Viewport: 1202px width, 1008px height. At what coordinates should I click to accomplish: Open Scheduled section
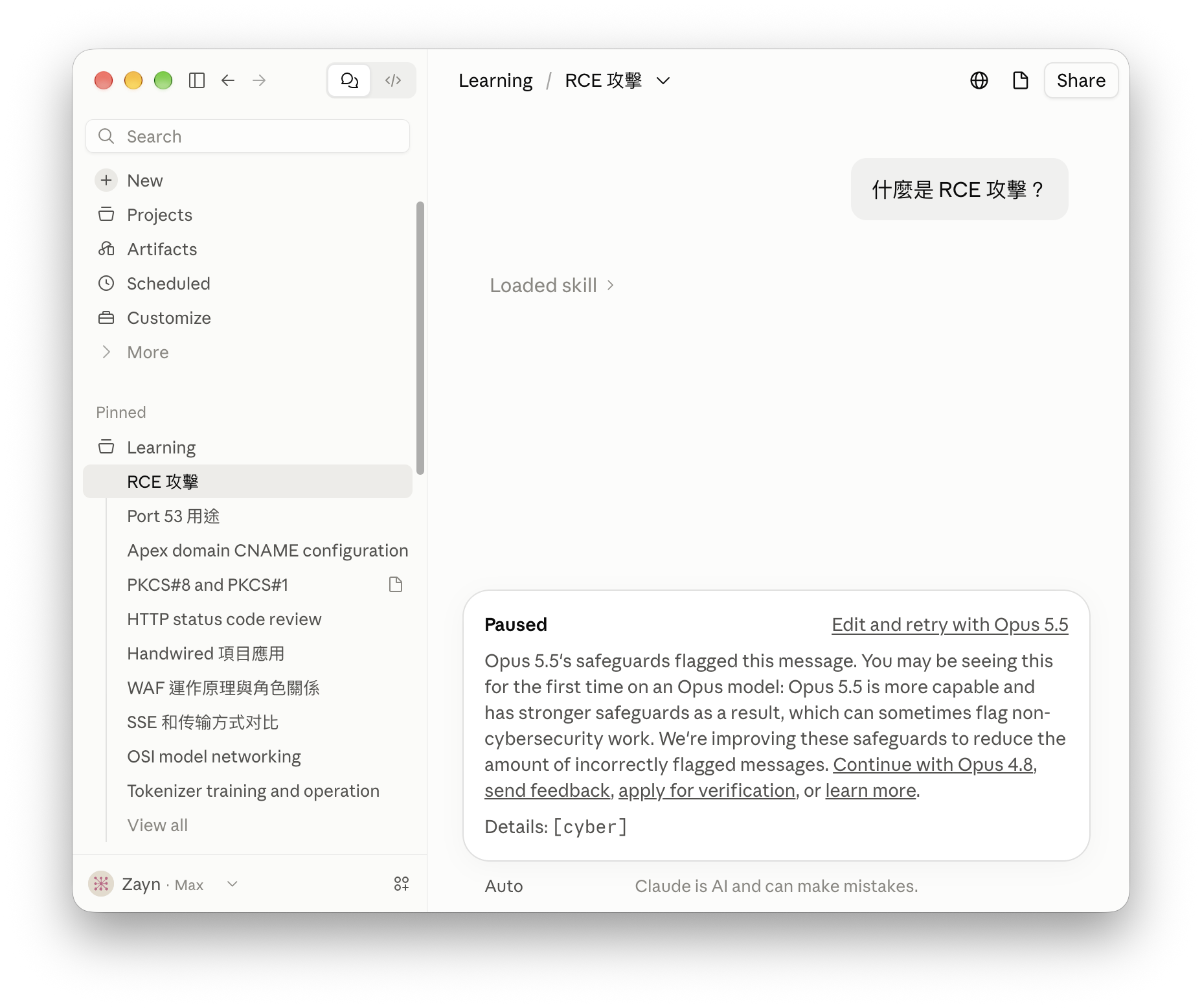click(x=247, y=283)
